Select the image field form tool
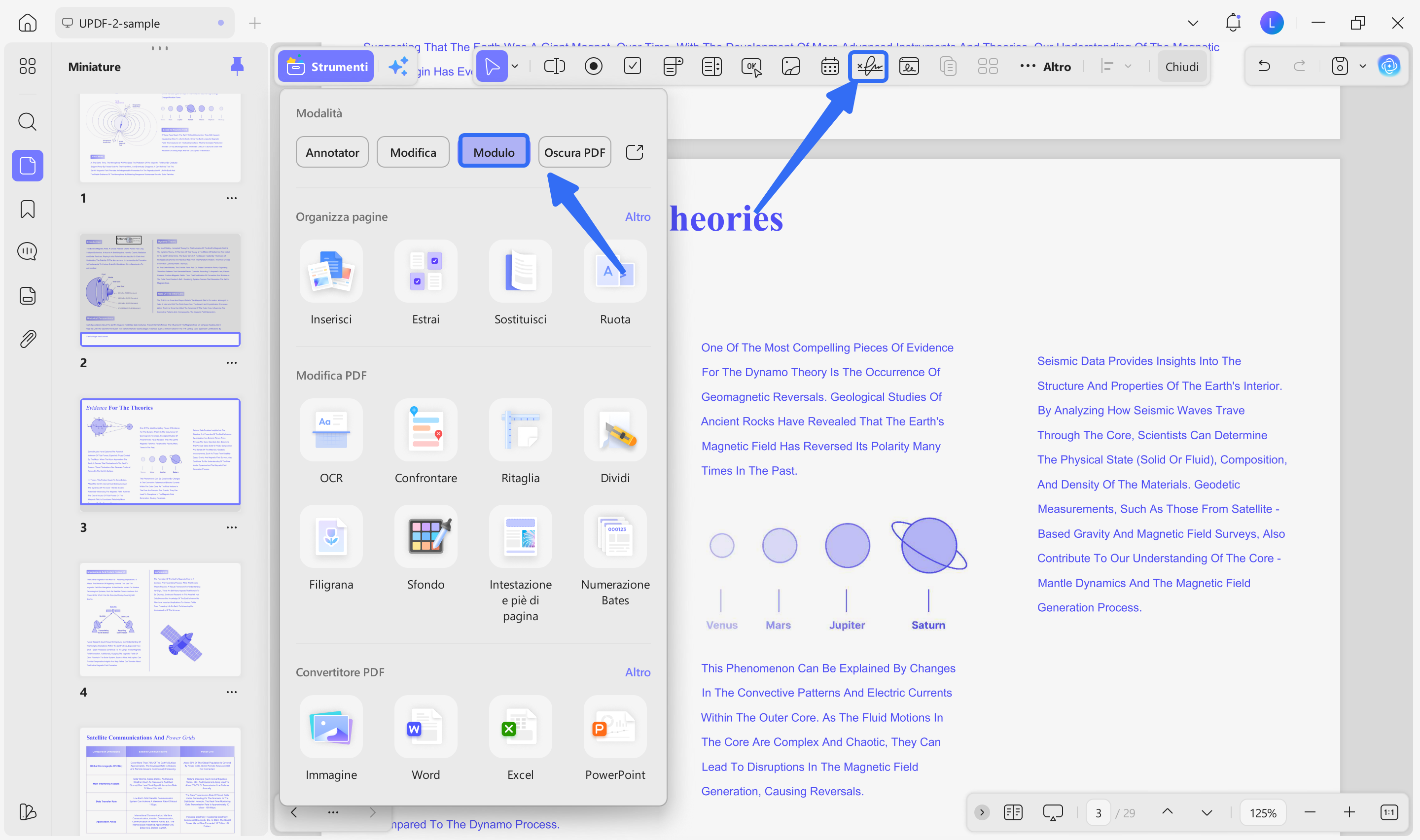 pyautogui.click(x=791, y=67)
